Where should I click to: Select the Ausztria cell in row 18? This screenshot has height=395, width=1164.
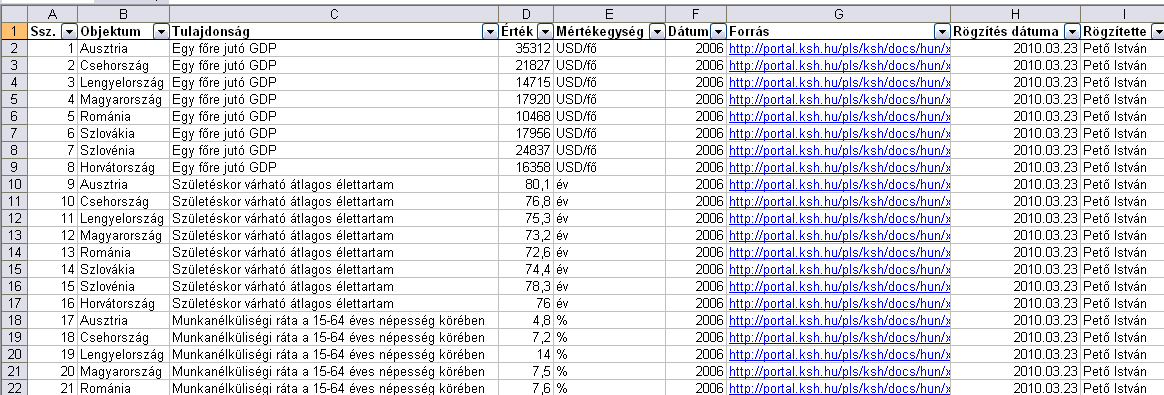123,321
